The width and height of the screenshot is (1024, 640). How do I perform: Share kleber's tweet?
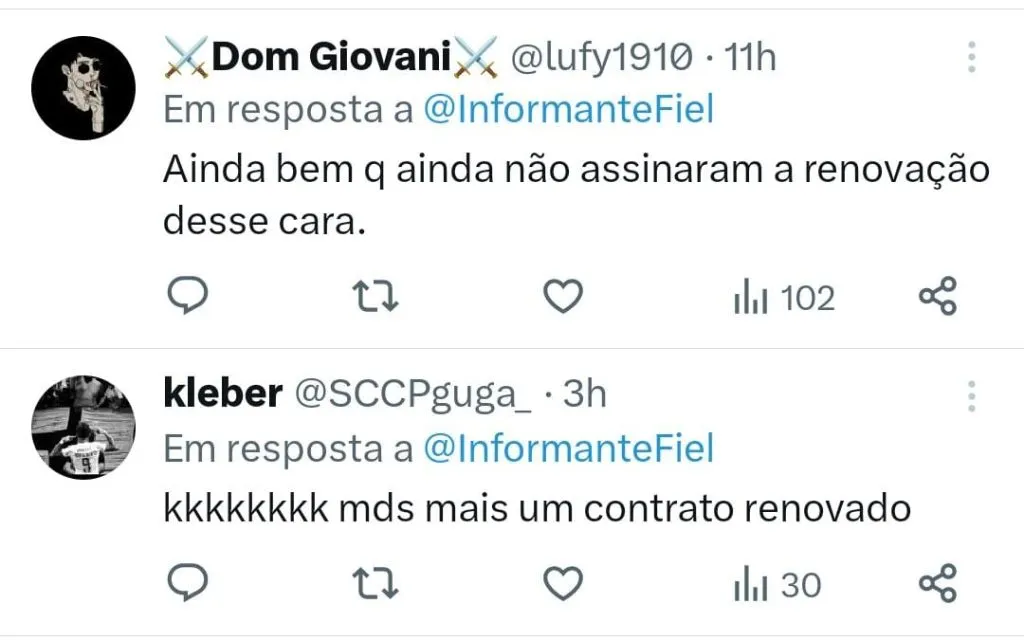[x=937, y=583]
